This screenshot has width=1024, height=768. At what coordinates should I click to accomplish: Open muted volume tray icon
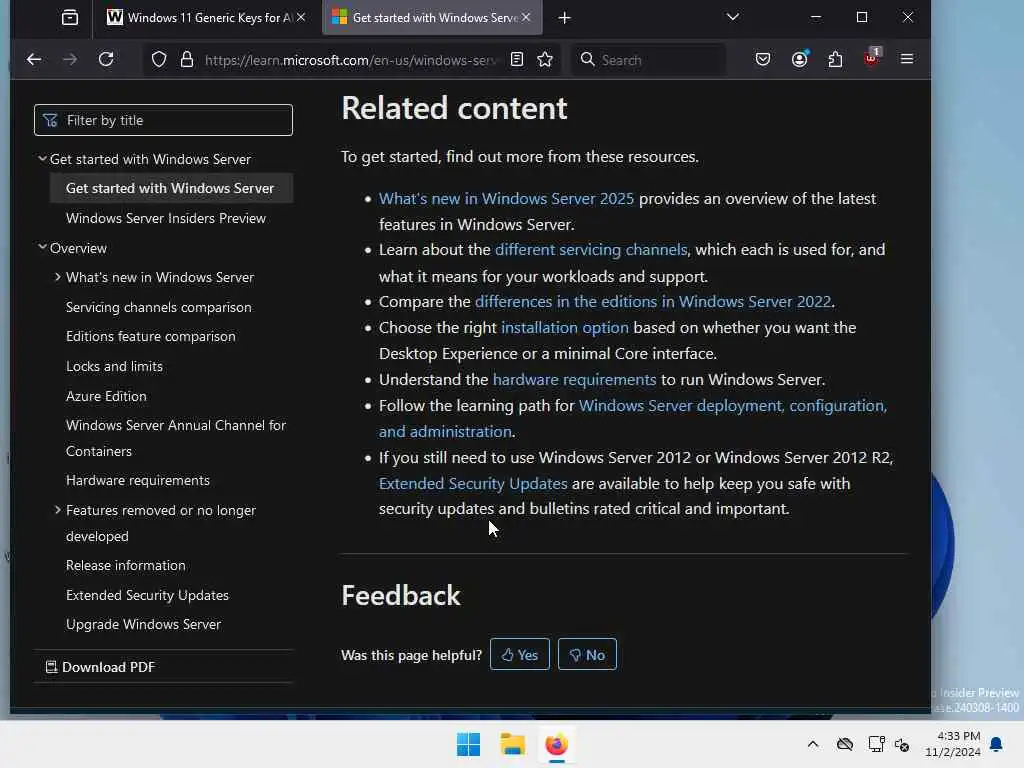(902, 744)
